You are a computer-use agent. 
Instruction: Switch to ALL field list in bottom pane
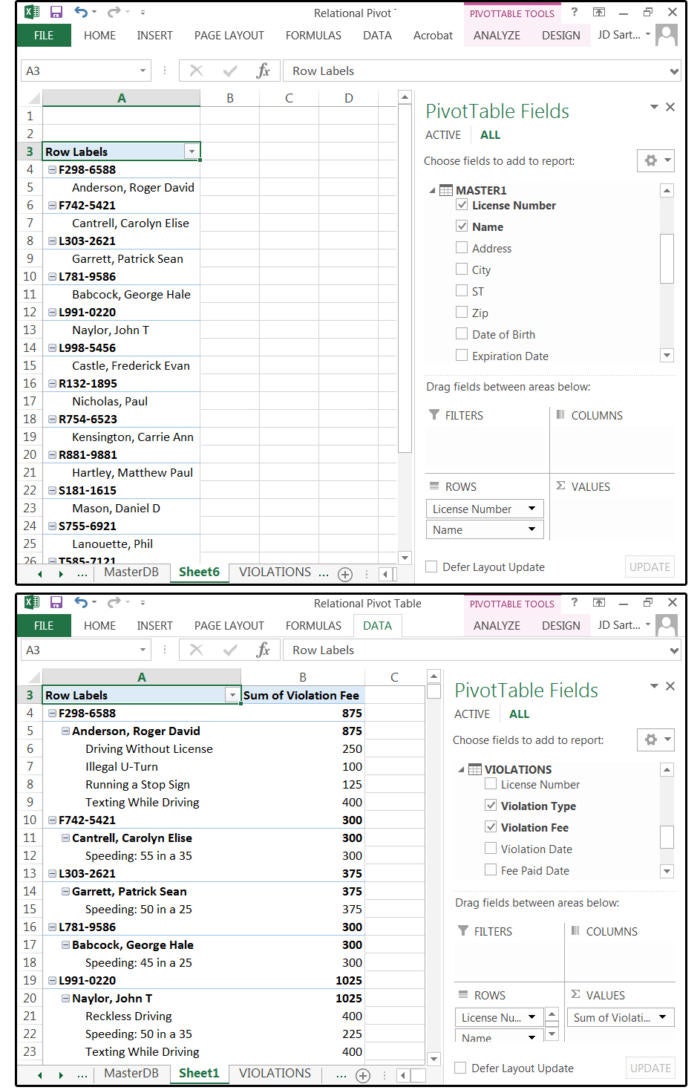pyautogui.click(x=519, y=714)
